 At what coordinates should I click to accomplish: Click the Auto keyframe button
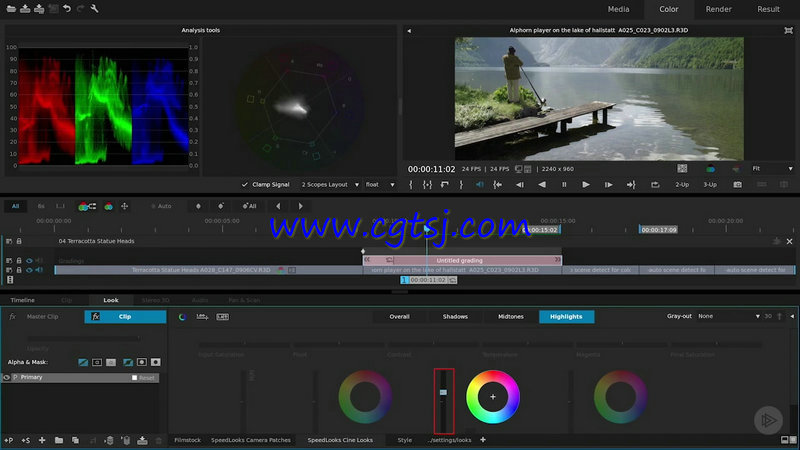click(x=162, y=206)
